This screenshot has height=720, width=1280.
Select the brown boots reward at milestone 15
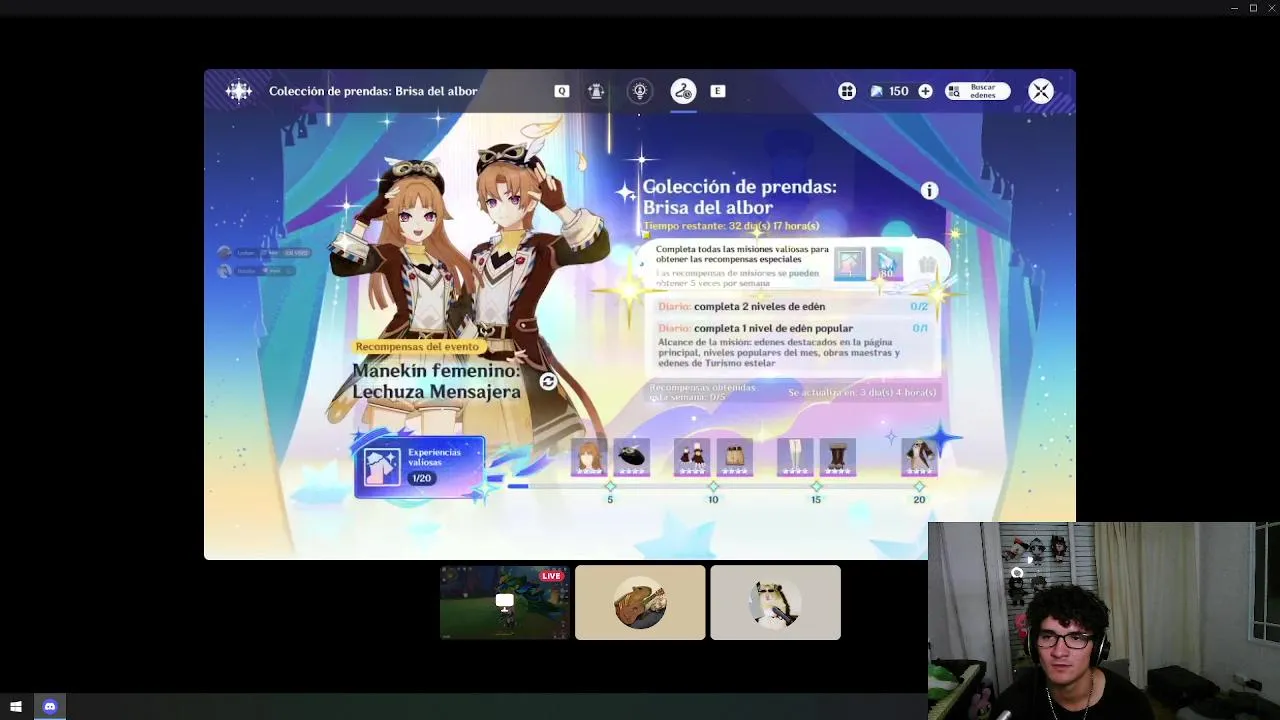[x=837, y=457]
